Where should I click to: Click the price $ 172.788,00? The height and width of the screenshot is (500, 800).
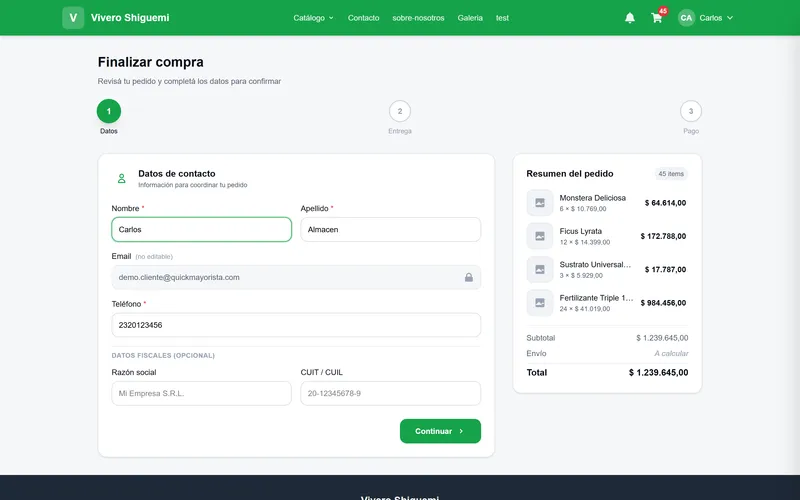pyautogui.click(x=663, y=236)
